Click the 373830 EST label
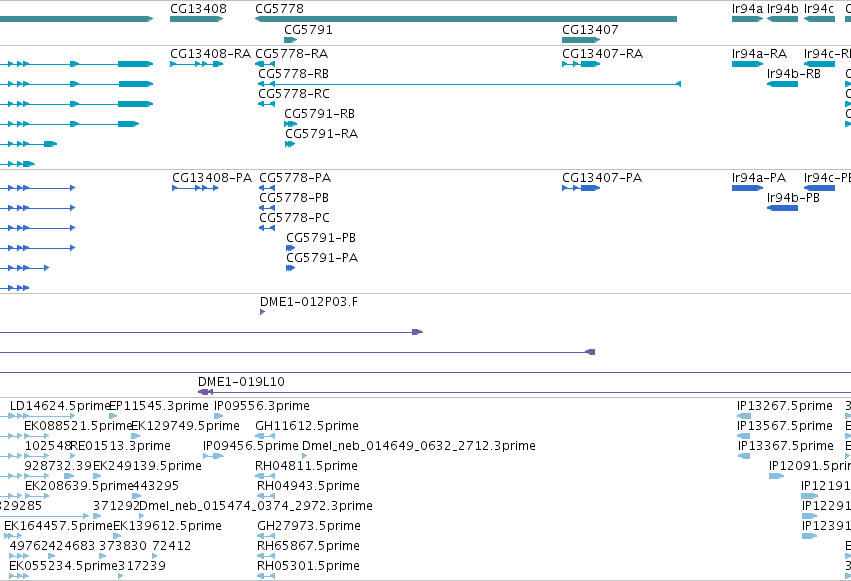Image resolution: width=851 pixels, height=581 pixels. coord(123,546)
